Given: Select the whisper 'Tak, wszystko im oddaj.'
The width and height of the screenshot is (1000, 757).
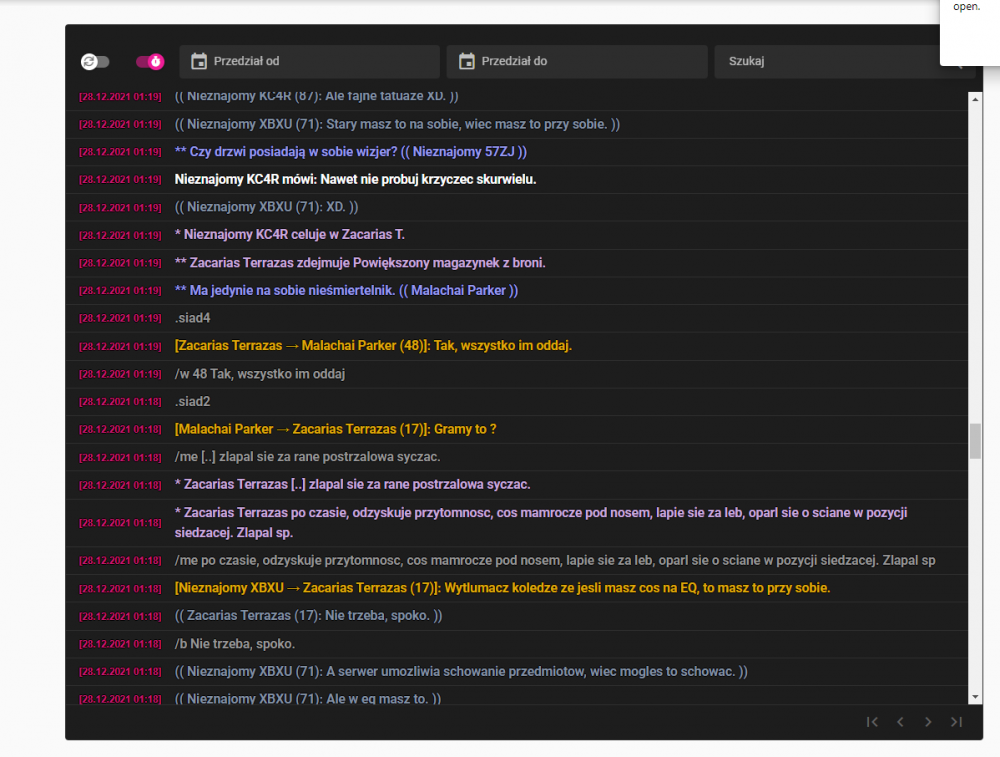Looking at the screenshot, I should [x=373, y=346].
